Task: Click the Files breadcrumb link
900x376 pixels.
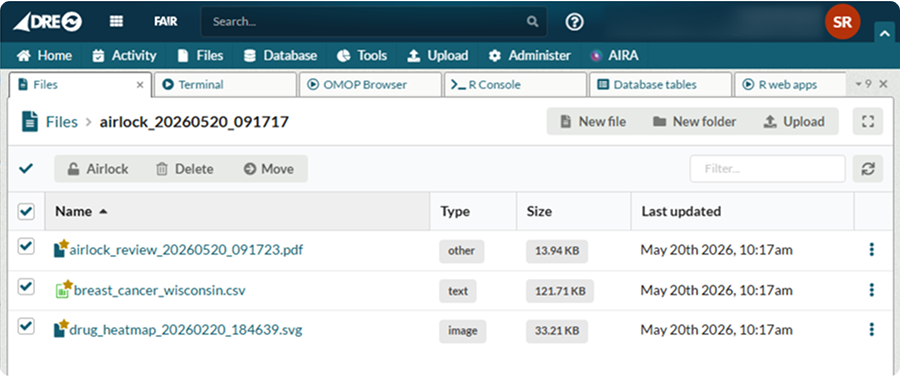Action: tap(61, 122)
